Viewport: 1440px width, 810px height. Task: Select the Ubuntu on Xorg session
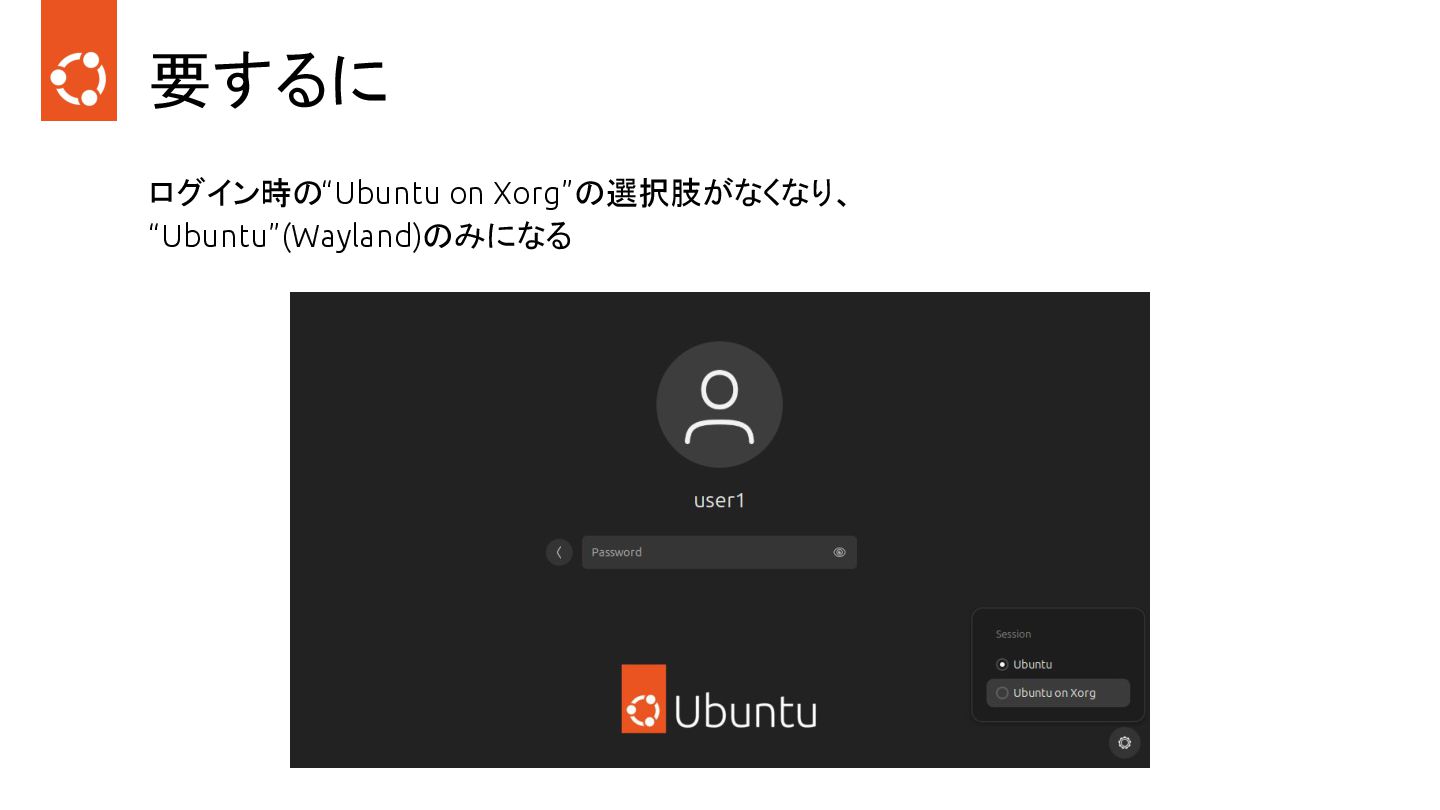click(x=1058, y=693)
